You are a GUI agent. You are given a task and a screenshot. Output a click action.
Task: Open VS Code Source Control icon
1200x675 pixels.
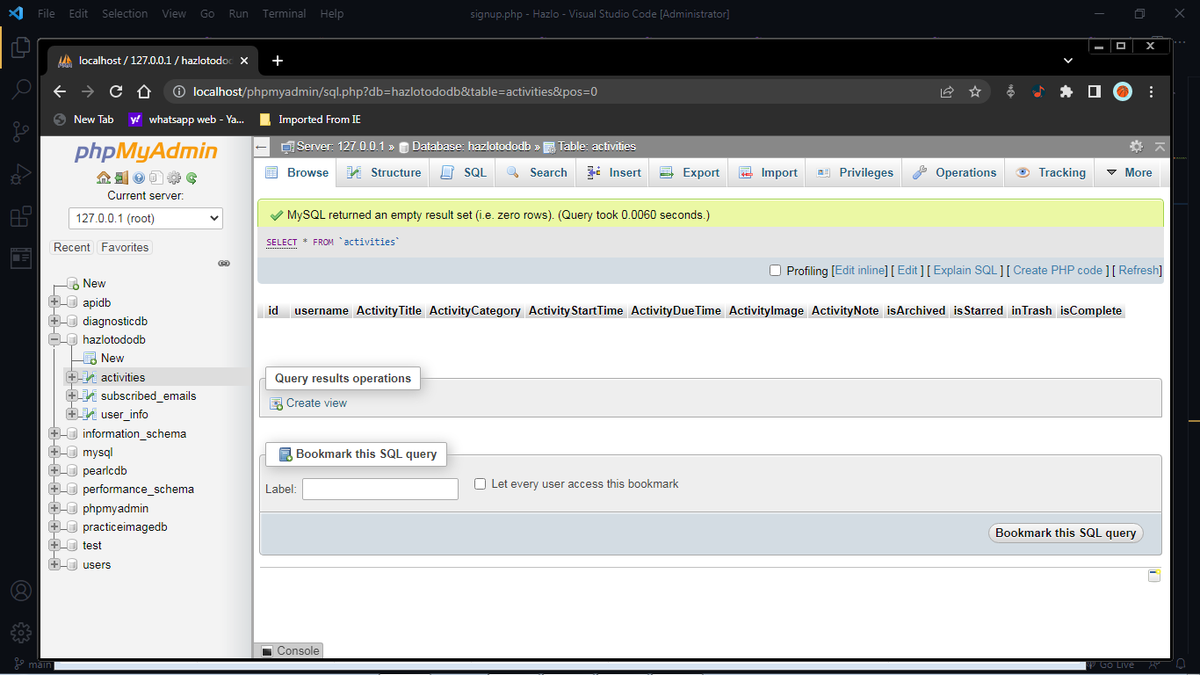(x=20, y=131)
